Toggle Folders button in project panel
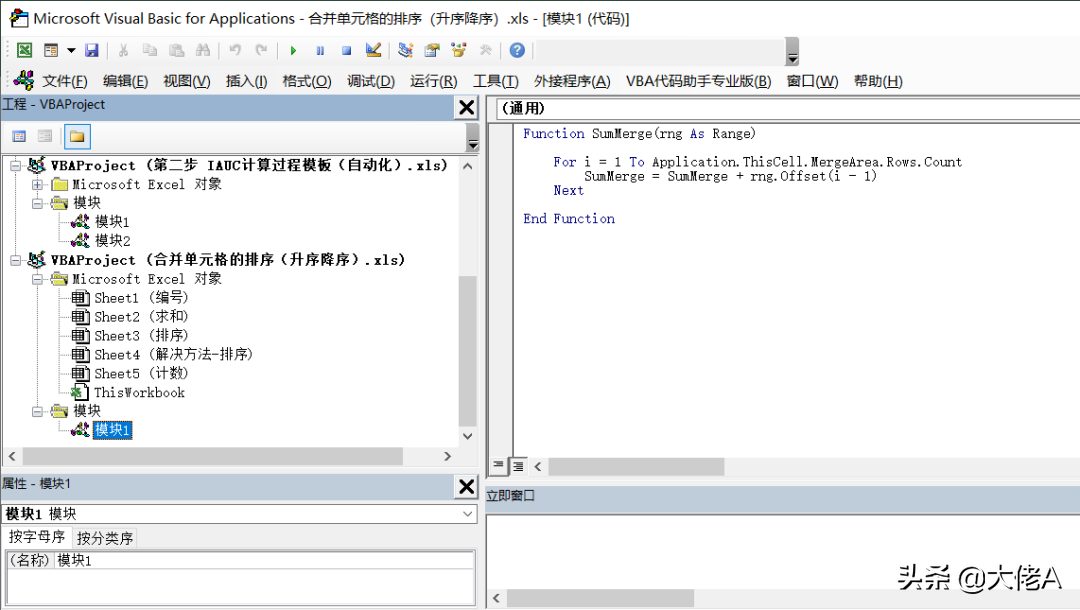 pos(77,136)
